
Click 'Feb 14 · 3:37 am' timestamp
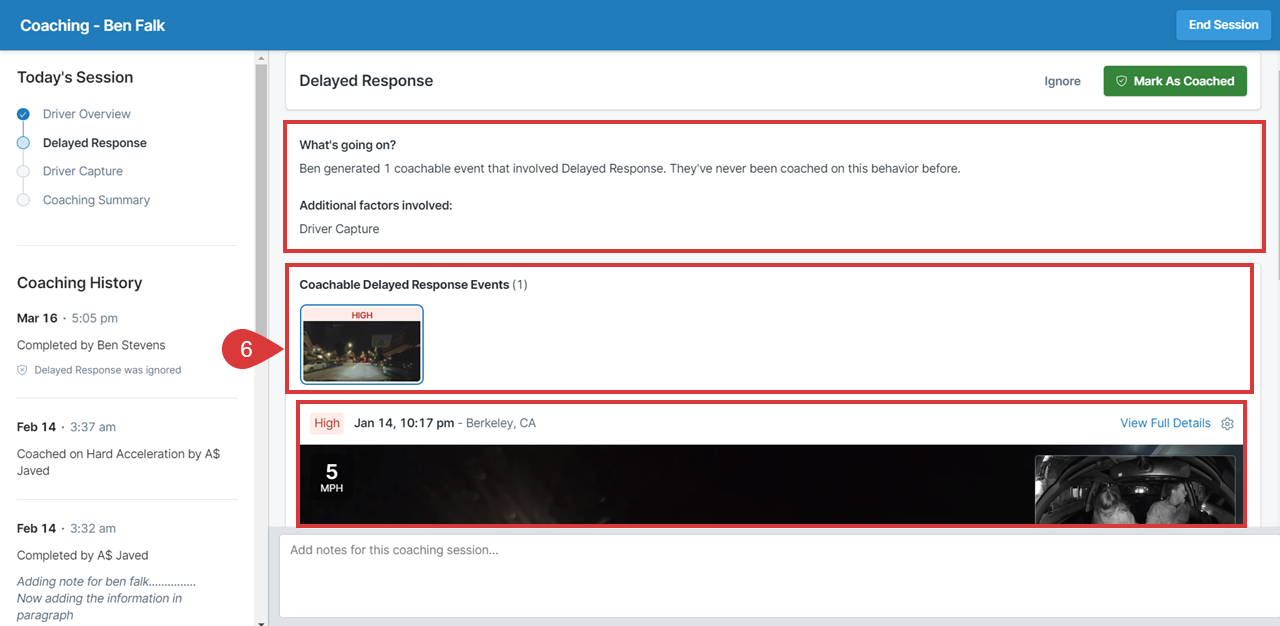tap(66, 427)
